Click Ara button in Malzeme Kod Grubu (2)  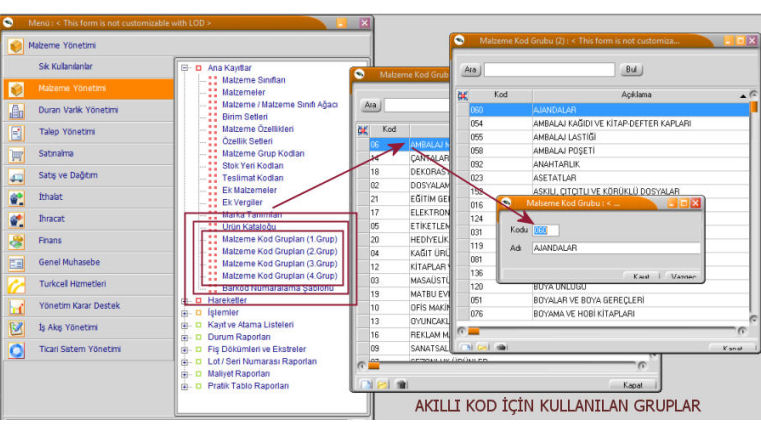[x=470, y=69]
